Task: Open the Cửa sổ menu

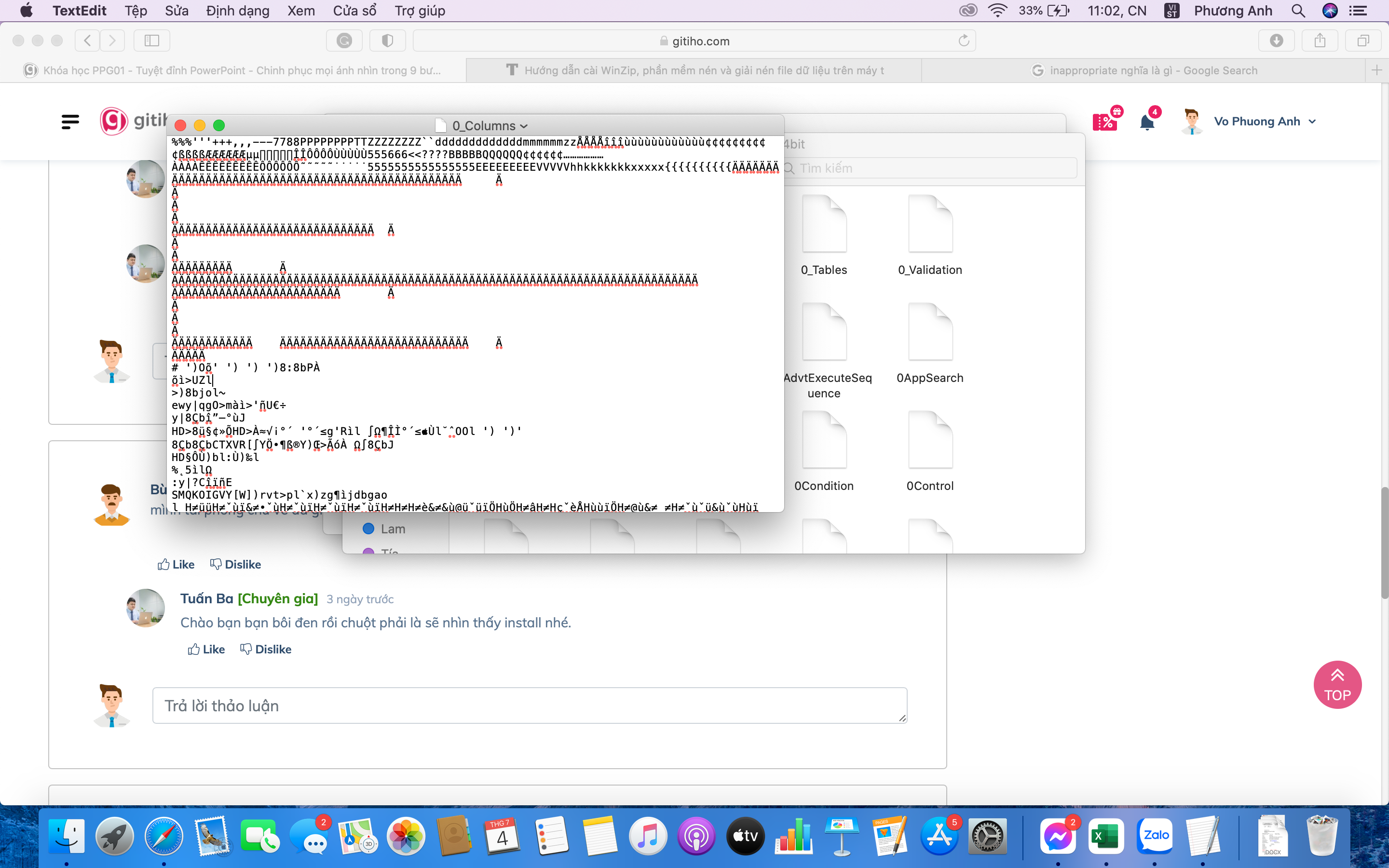Action: [354, 10]
